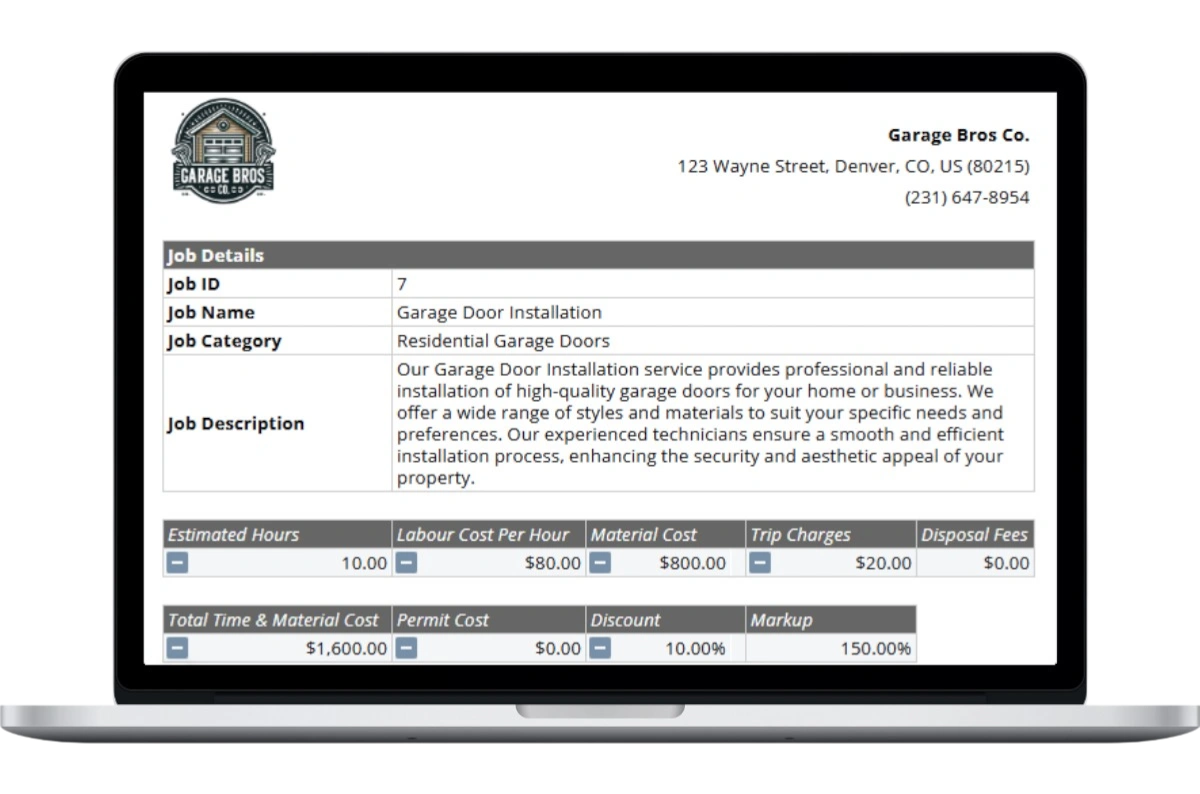Image resolution: width=1200 pixels, height=794 pixels.
Task: Click the $1,600.00 total cost value
Action: pos(346,648)
